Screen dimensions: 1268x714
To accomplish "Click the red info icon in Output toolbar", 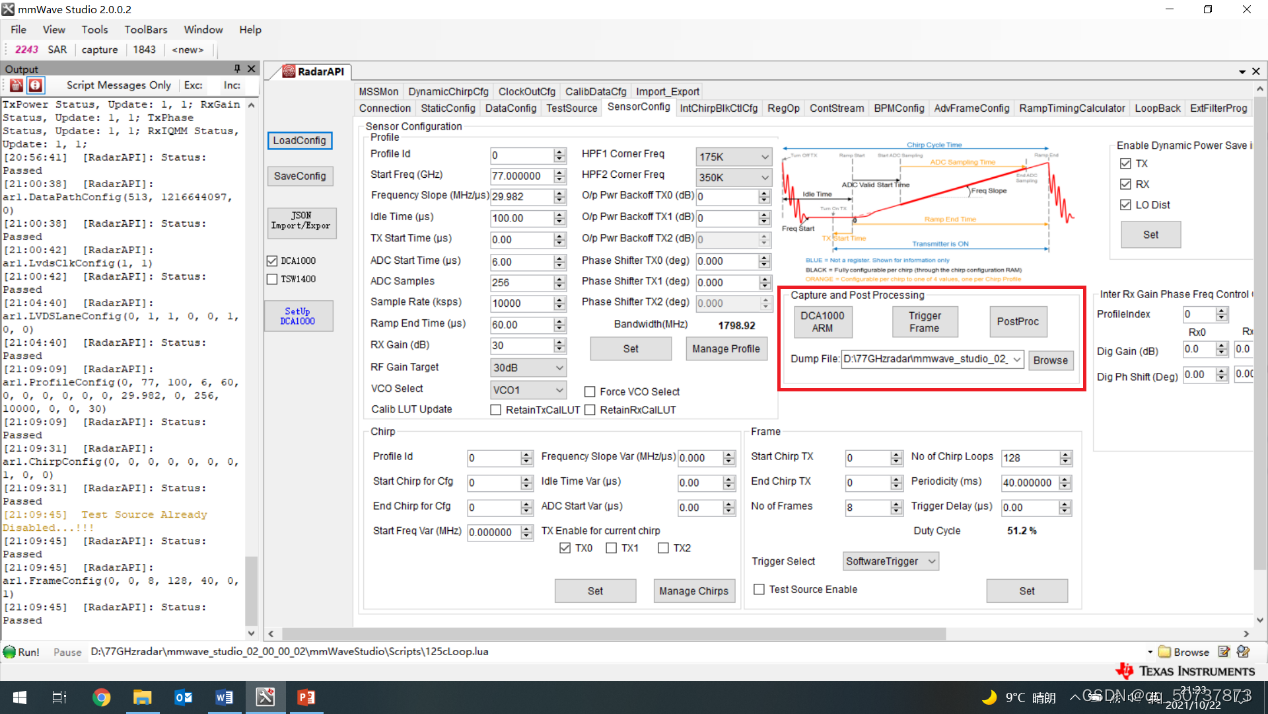I will pyautogui.click(x=35, y=85).
